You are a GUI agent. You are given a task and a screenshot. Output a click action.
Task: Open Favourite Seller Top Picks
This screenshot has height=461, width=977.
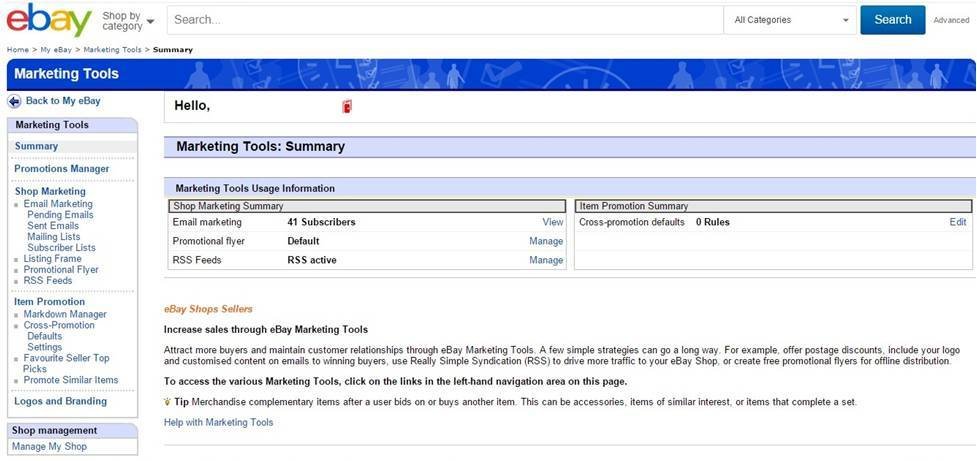click(x=66, y=363)
